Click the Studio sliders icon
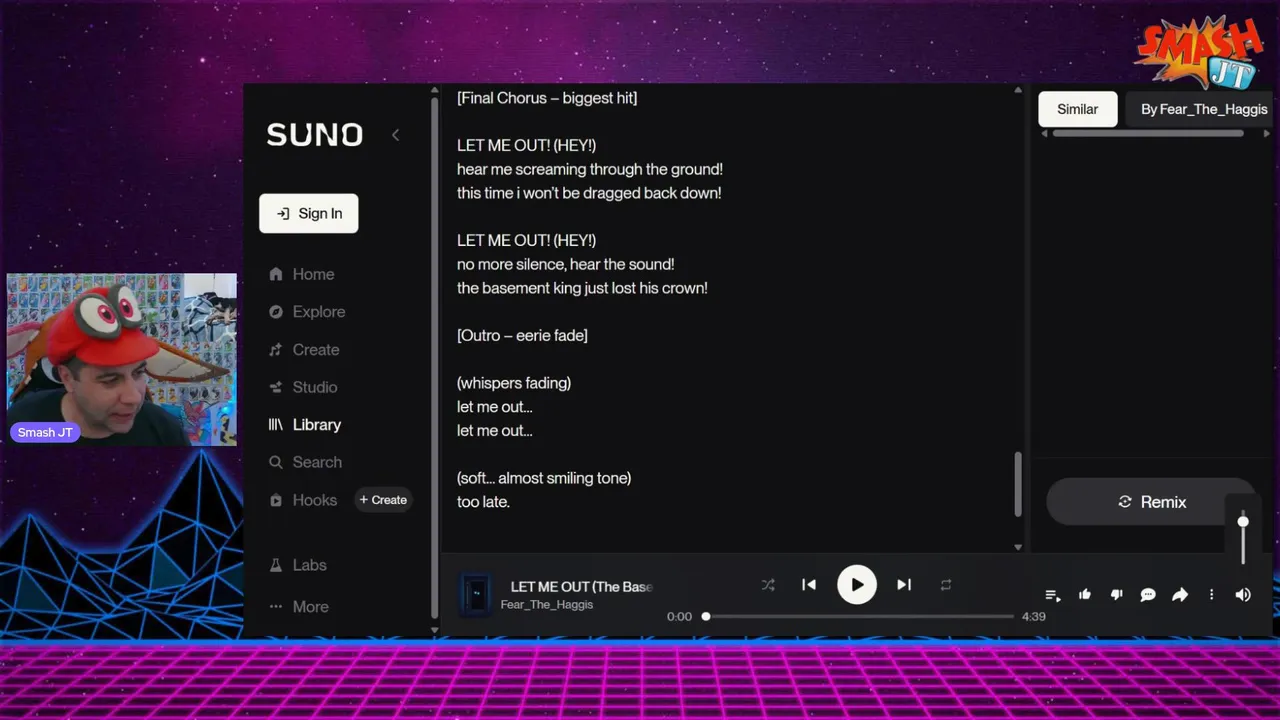Screen dimensions: 1280x720 (x=276, y=387)
